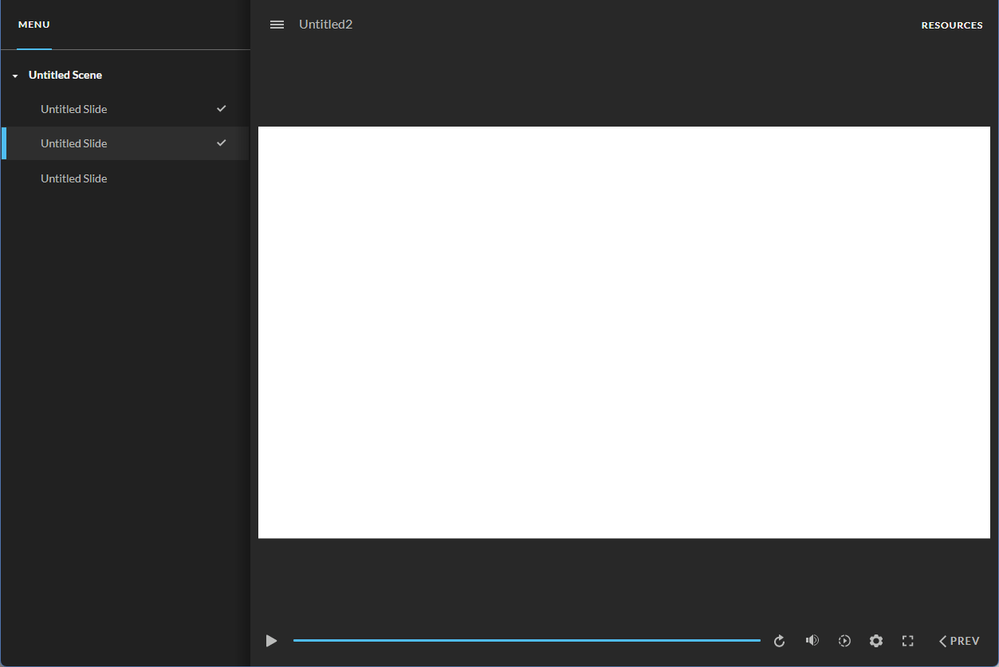
Task: Toggle the sidebar with the hamburger icon
Action: (x=277, y=25)
